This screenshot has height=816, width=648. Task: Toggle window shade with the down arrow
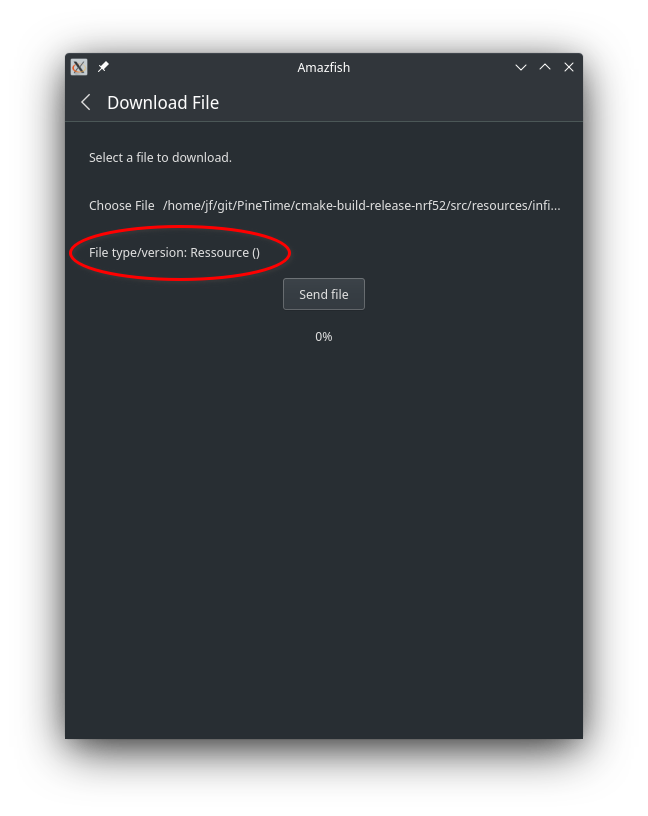coord(521,67)
